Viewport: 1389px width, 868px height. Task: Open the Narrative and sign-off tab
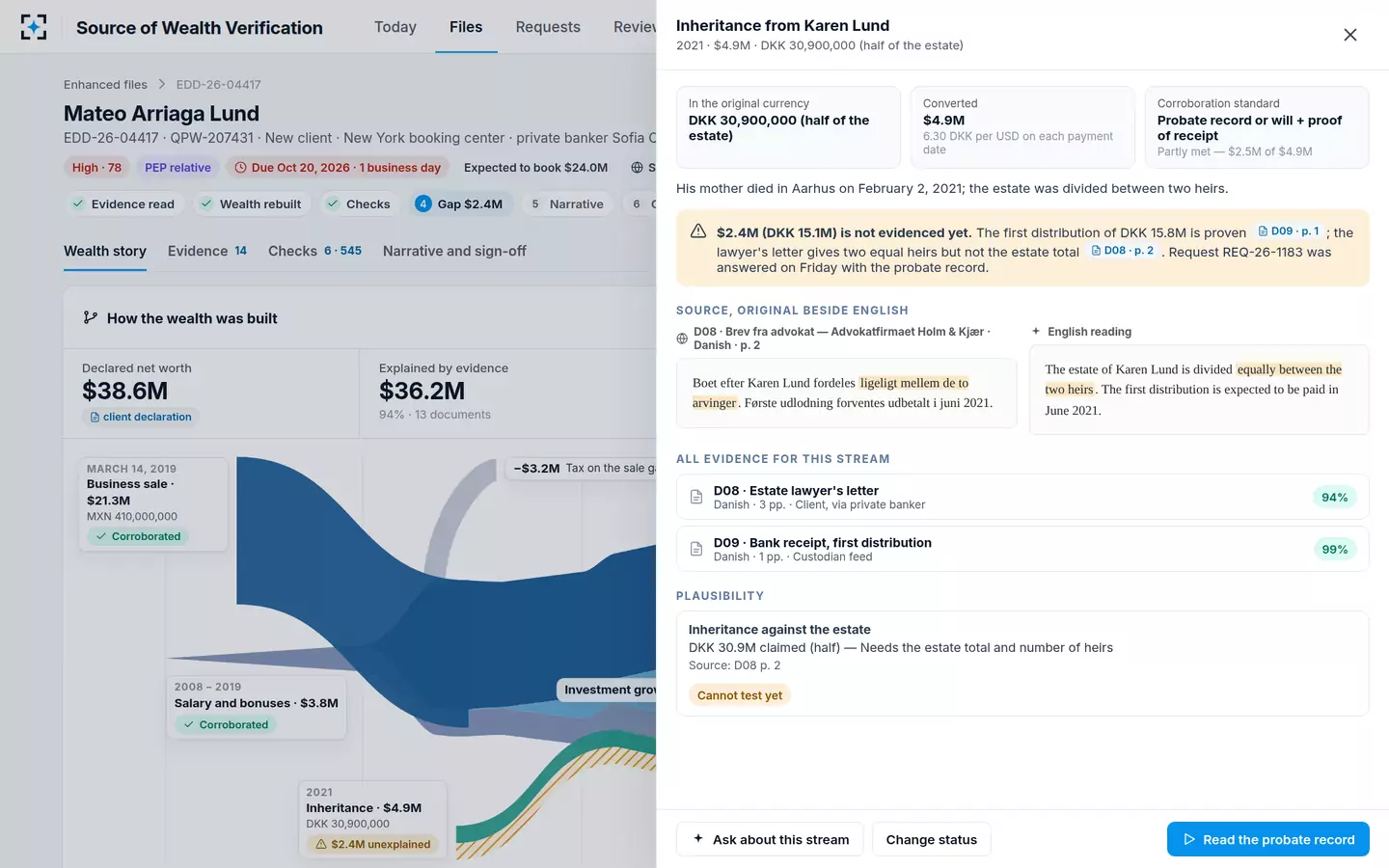[454, 251]
